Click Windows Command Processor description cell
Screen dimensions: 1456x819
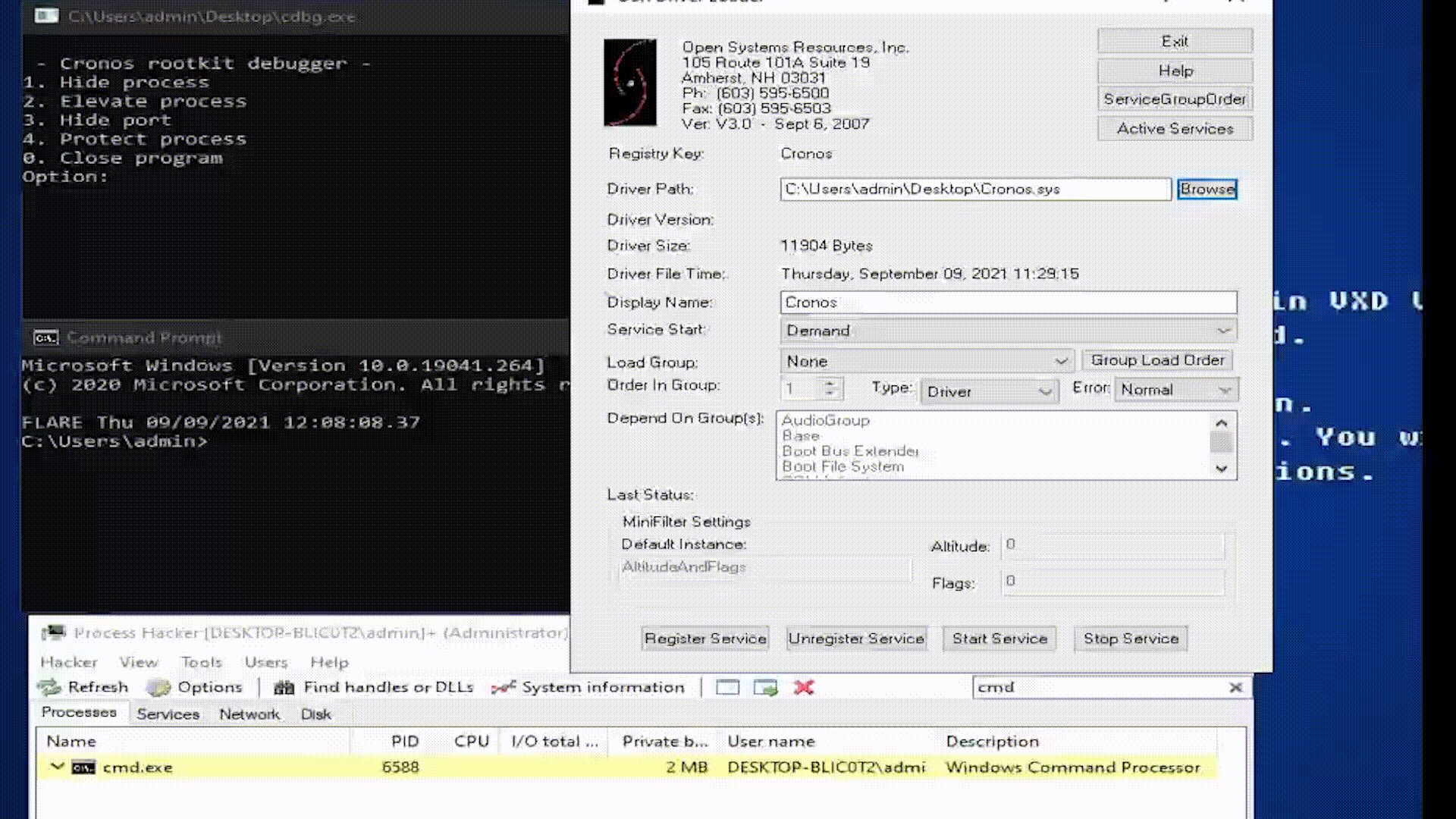(x=1073, y=767)
